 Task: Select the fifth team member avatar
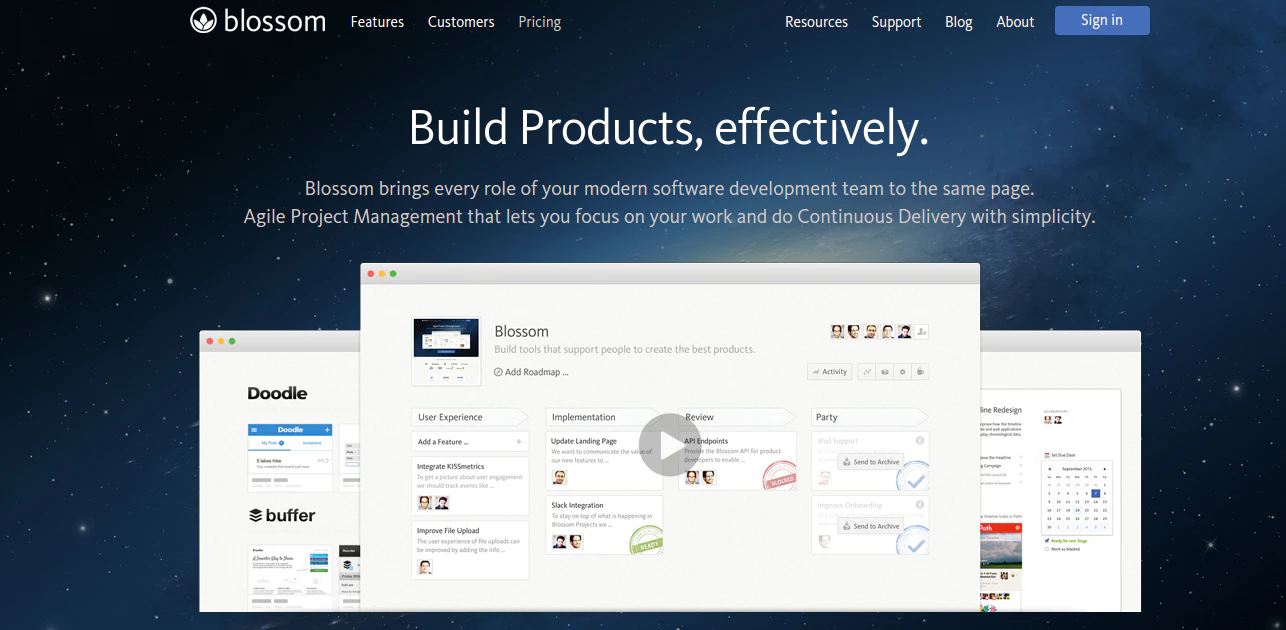coord(904,331)
